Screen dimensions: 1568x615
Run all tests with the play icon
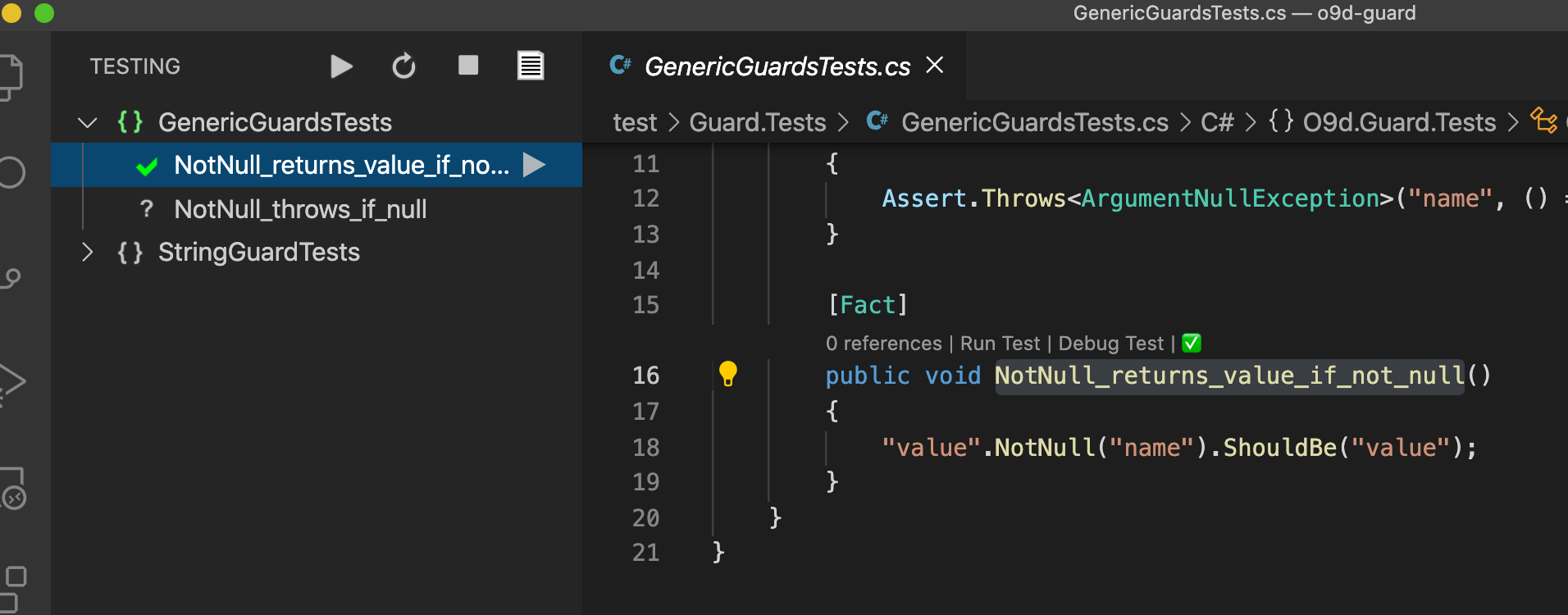coord(341,66)
